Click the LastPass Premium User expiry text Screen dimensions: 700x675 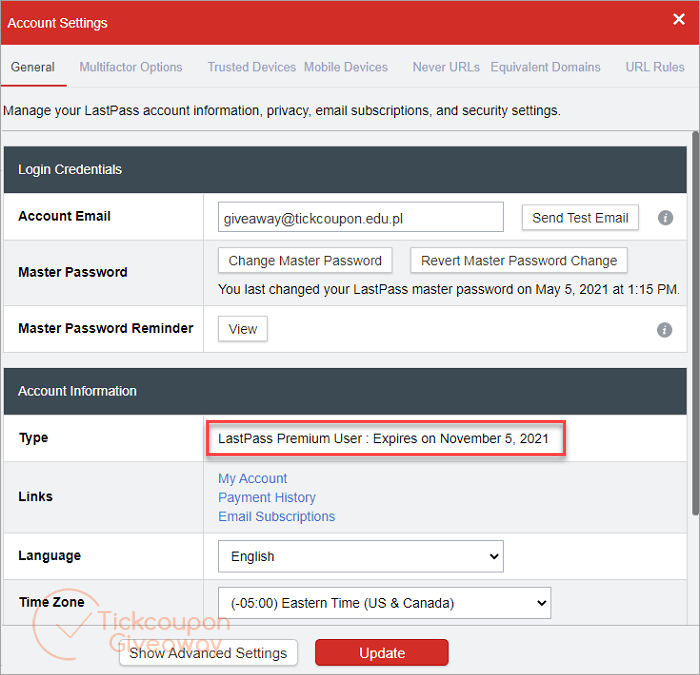coord(383,438)
